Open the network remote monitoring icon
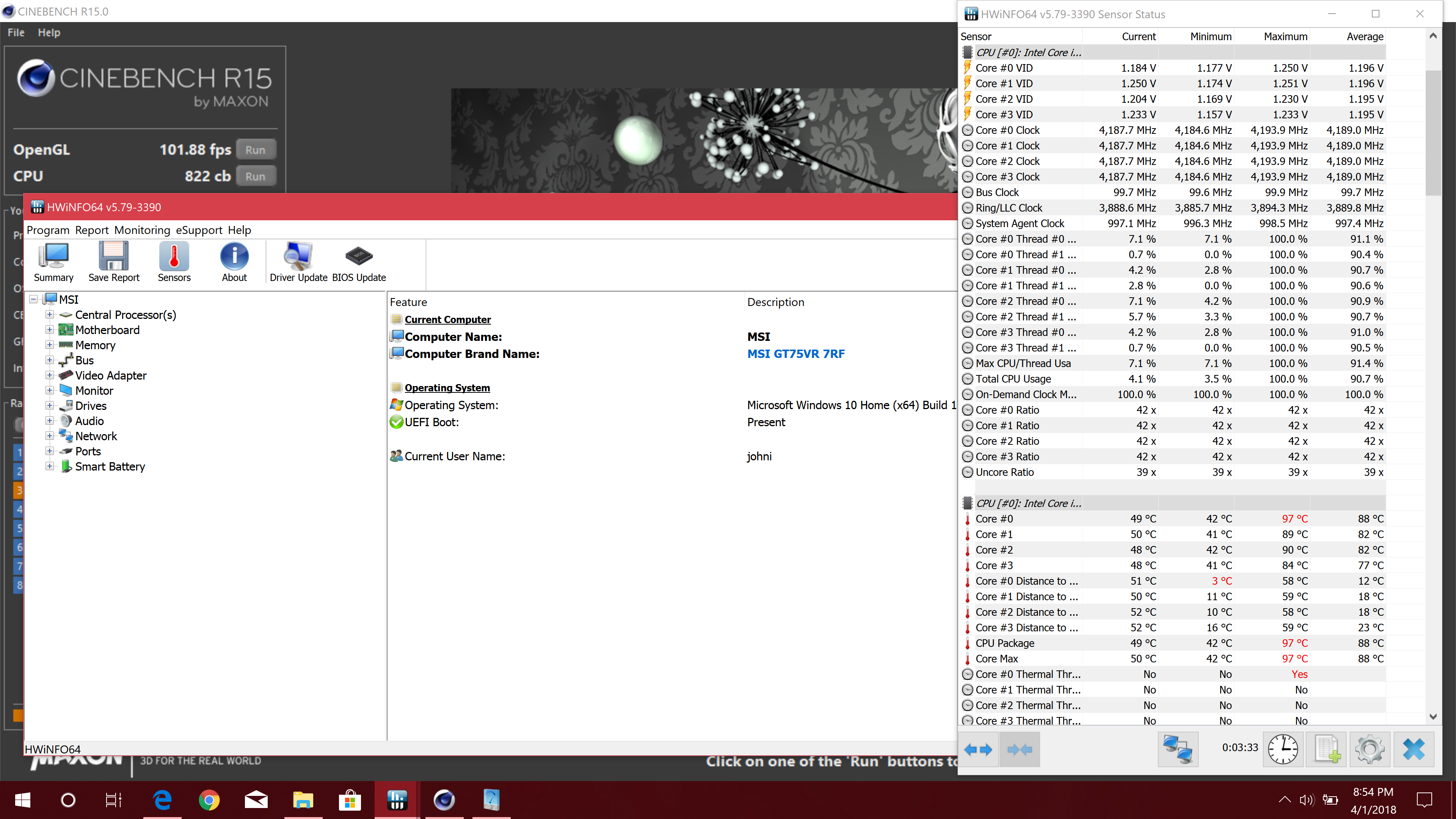The width and height of the screenshot is (1456, 819). click(x=1177, y=750)
